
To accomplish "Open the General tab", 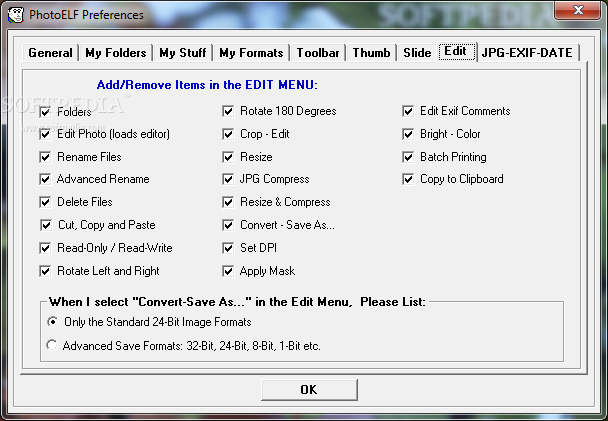I will coord(50,53).
